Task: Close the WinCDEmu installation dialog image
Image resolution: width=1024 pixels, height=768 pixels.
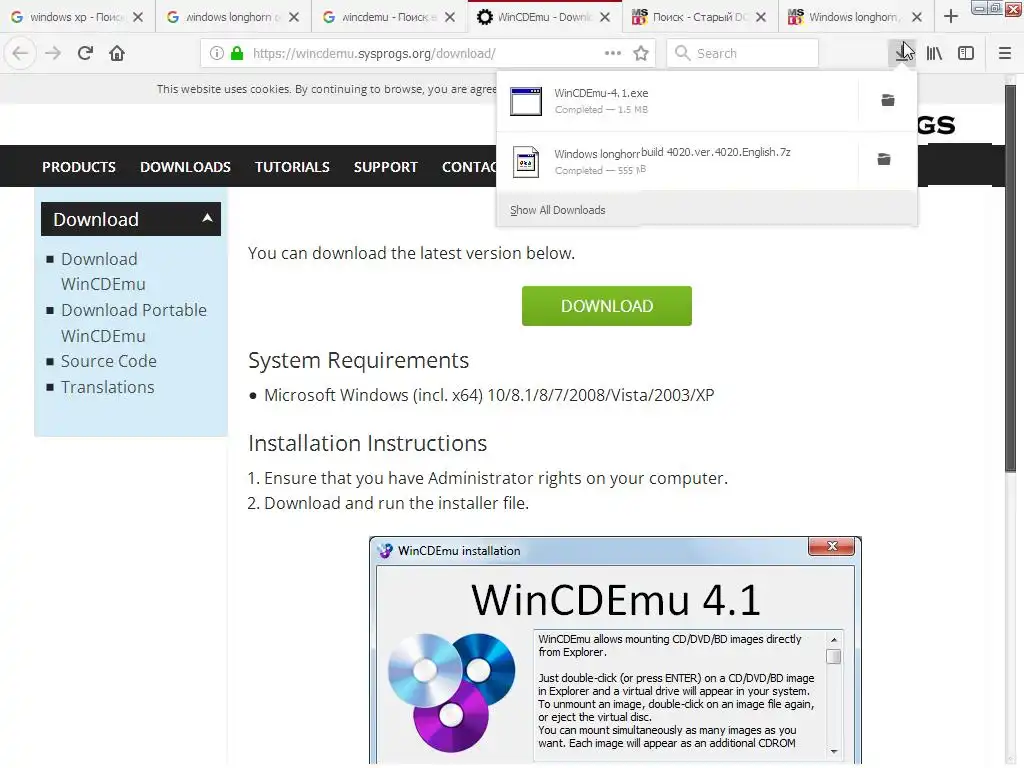Action: [x=831, y=547]
